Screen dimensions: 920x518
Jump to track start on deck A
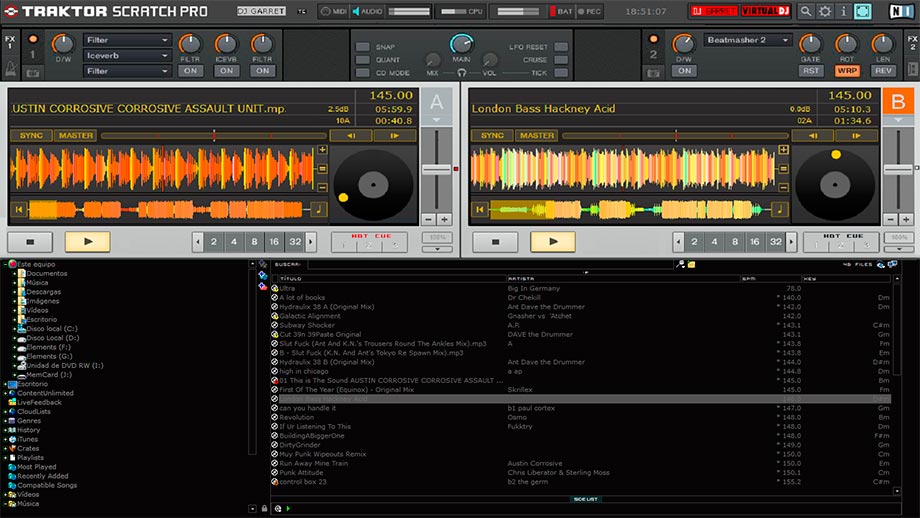19,209
